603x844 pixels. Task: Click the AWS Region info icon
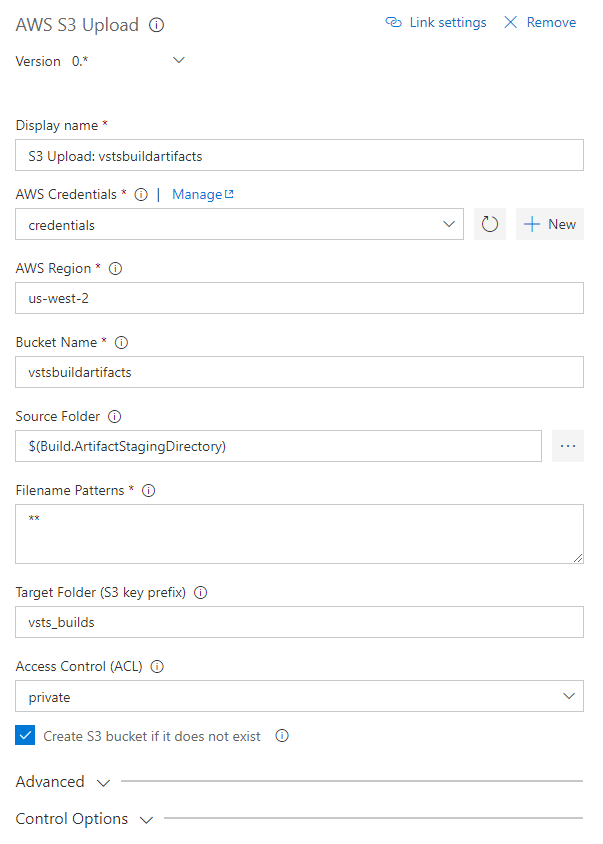pyautogui.click(x=115, y=268)
